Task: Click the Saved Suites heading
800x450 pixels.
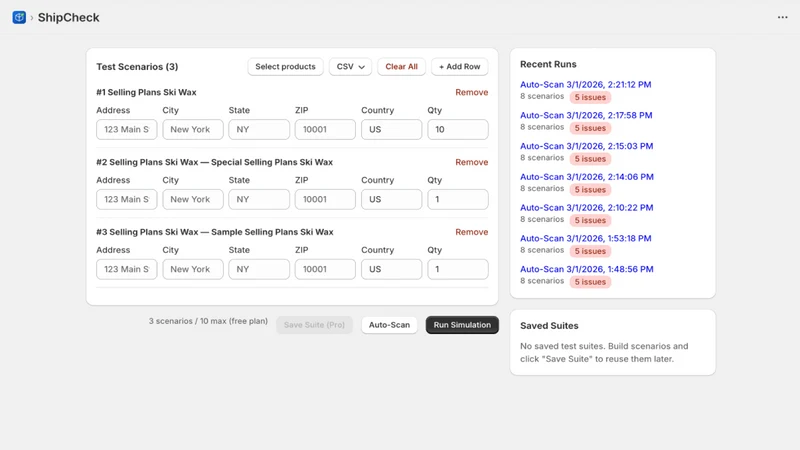Action: [549, 326]
